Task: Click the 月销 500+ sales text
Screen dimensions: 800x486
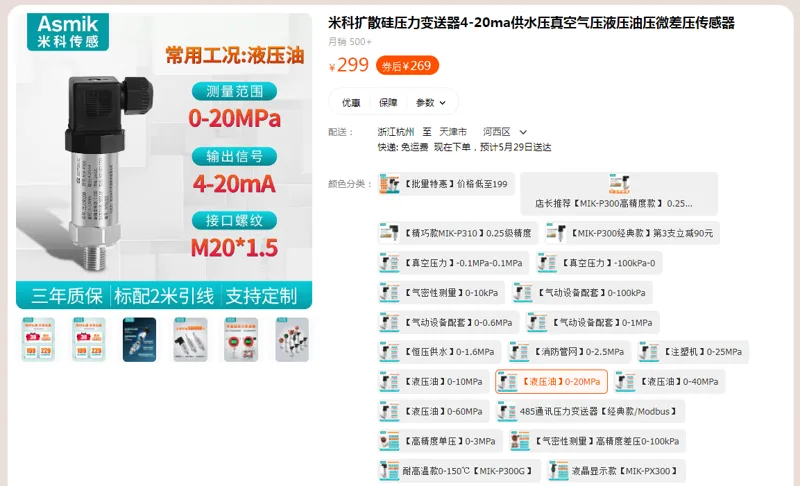Action: [x=349, y=42]
